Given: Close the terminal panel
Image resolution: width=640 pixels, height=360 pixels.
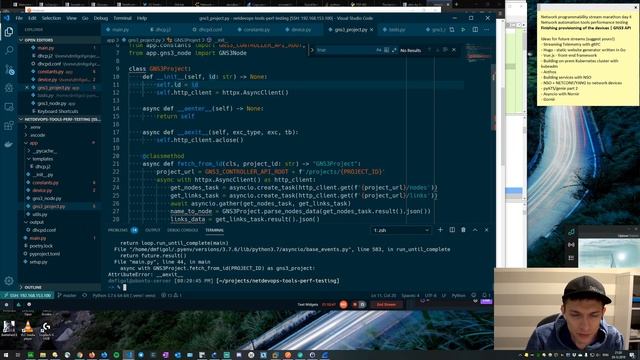Looking at the screenshot, I should (487, 230).
